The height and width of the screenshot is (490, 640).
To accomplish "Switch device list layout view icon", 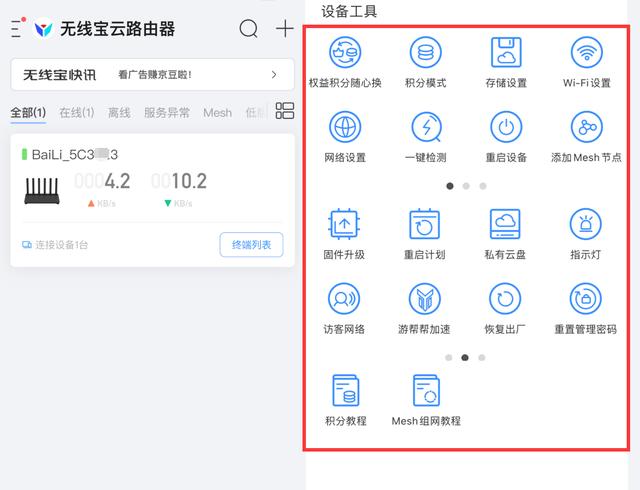I will tap(285, 111).
